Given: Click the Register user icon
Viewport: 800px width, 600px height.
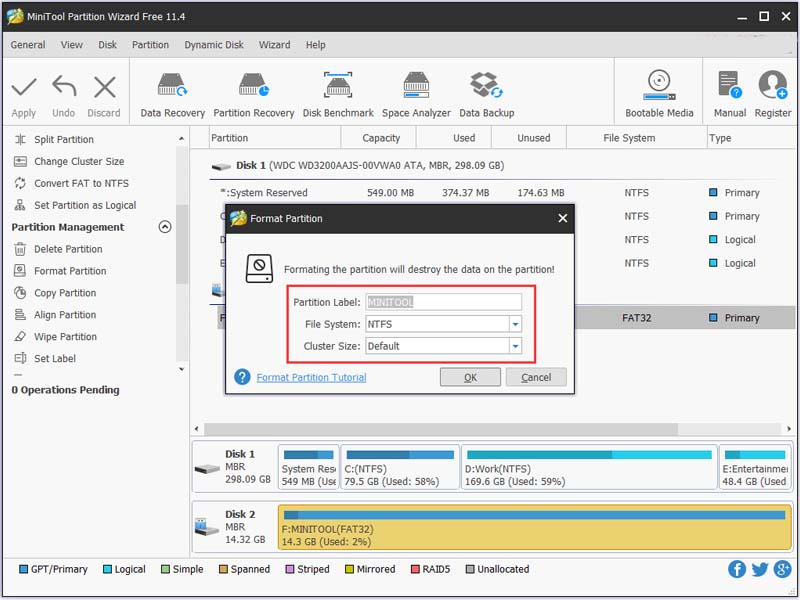Looking at the screenshot, I should click(772, 85).
